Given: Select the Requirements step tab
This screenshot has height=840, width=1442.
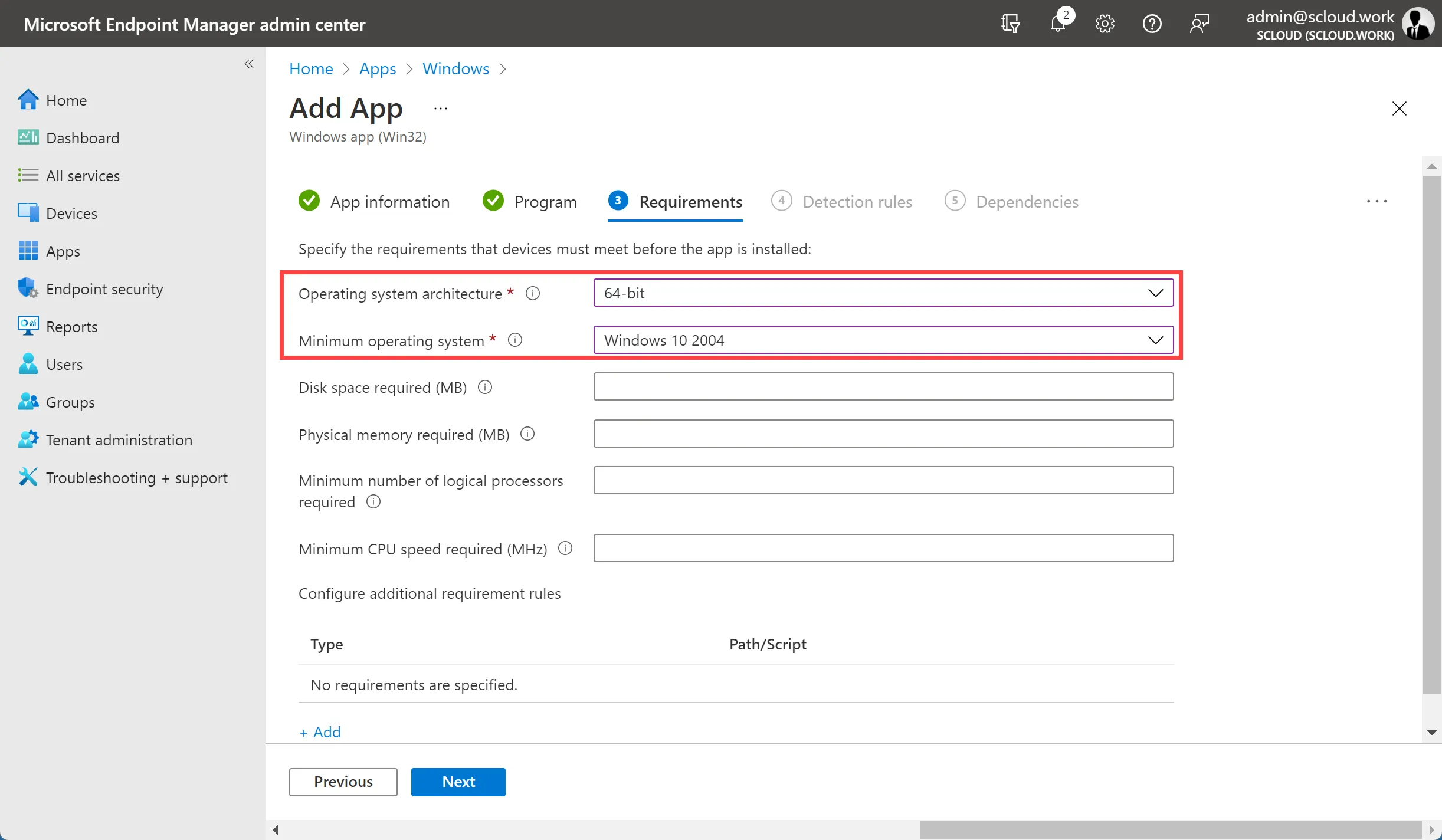Looking at the screenshot, I should coord(675,202).
